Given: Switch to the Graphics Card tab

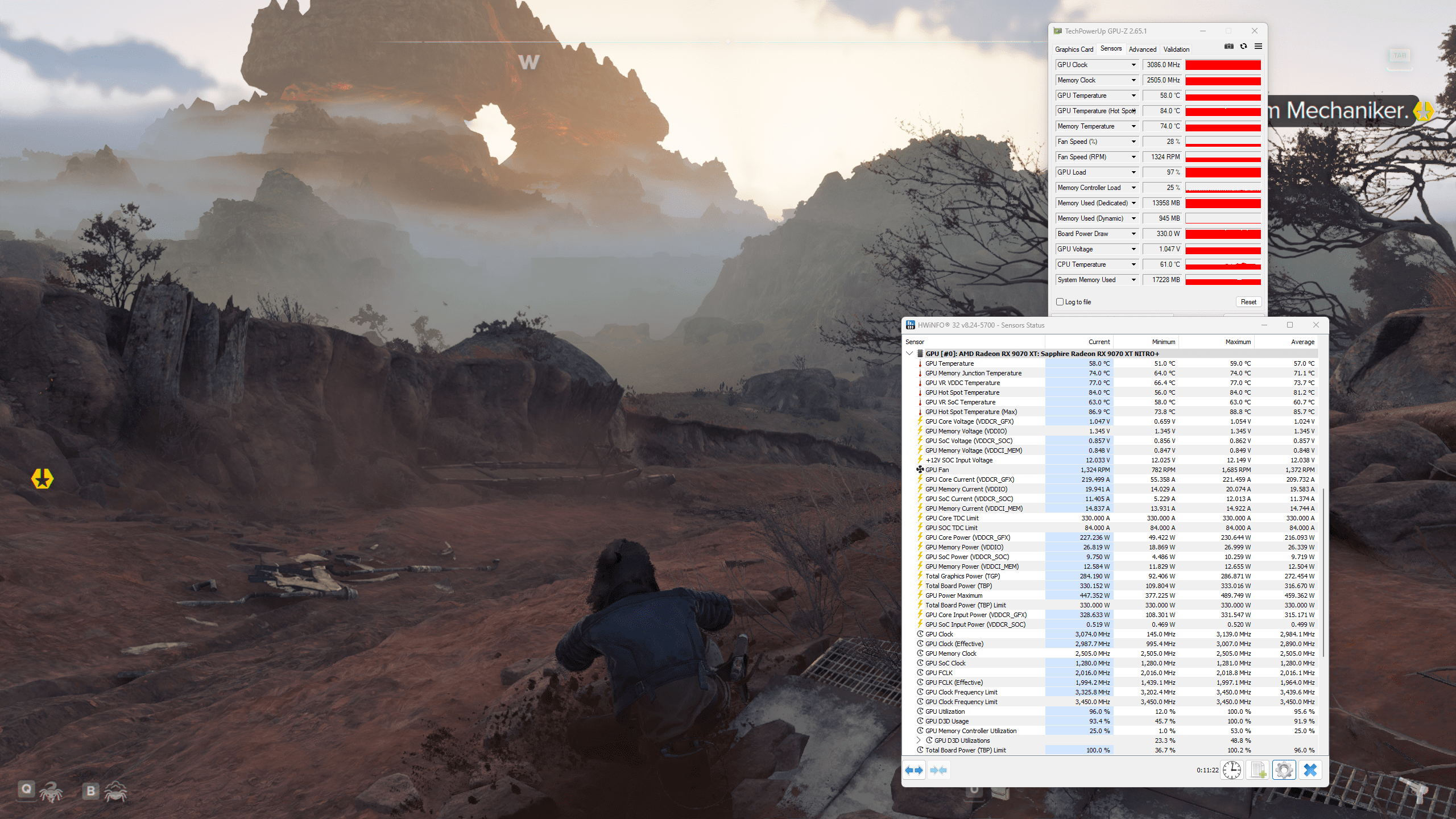Looking at the screenshot, I should pyautogui.click(x=1074, y=49).
